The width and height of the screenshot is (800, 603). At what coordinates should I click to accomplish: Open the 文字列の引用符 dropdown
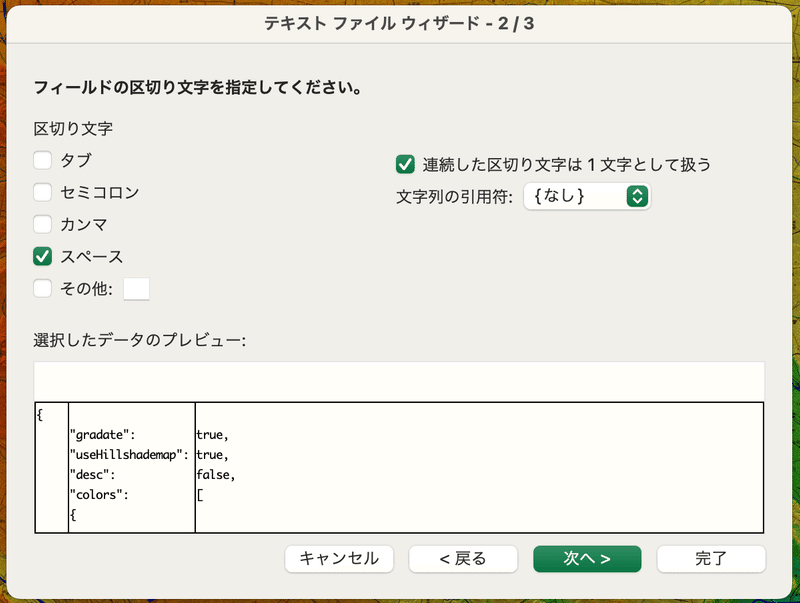[x=587, y=196]
